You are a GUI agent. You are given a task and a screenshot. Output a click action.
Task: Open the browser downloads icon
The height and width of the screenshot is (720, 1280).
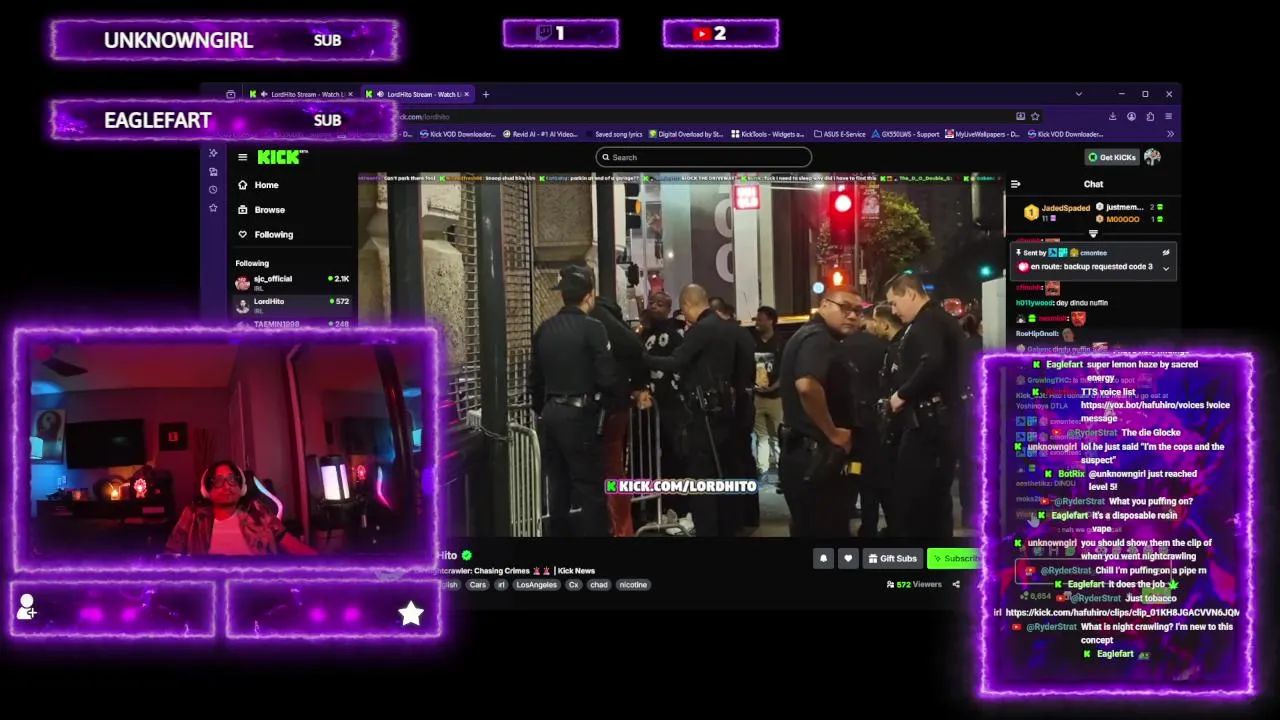point(1114,116)
